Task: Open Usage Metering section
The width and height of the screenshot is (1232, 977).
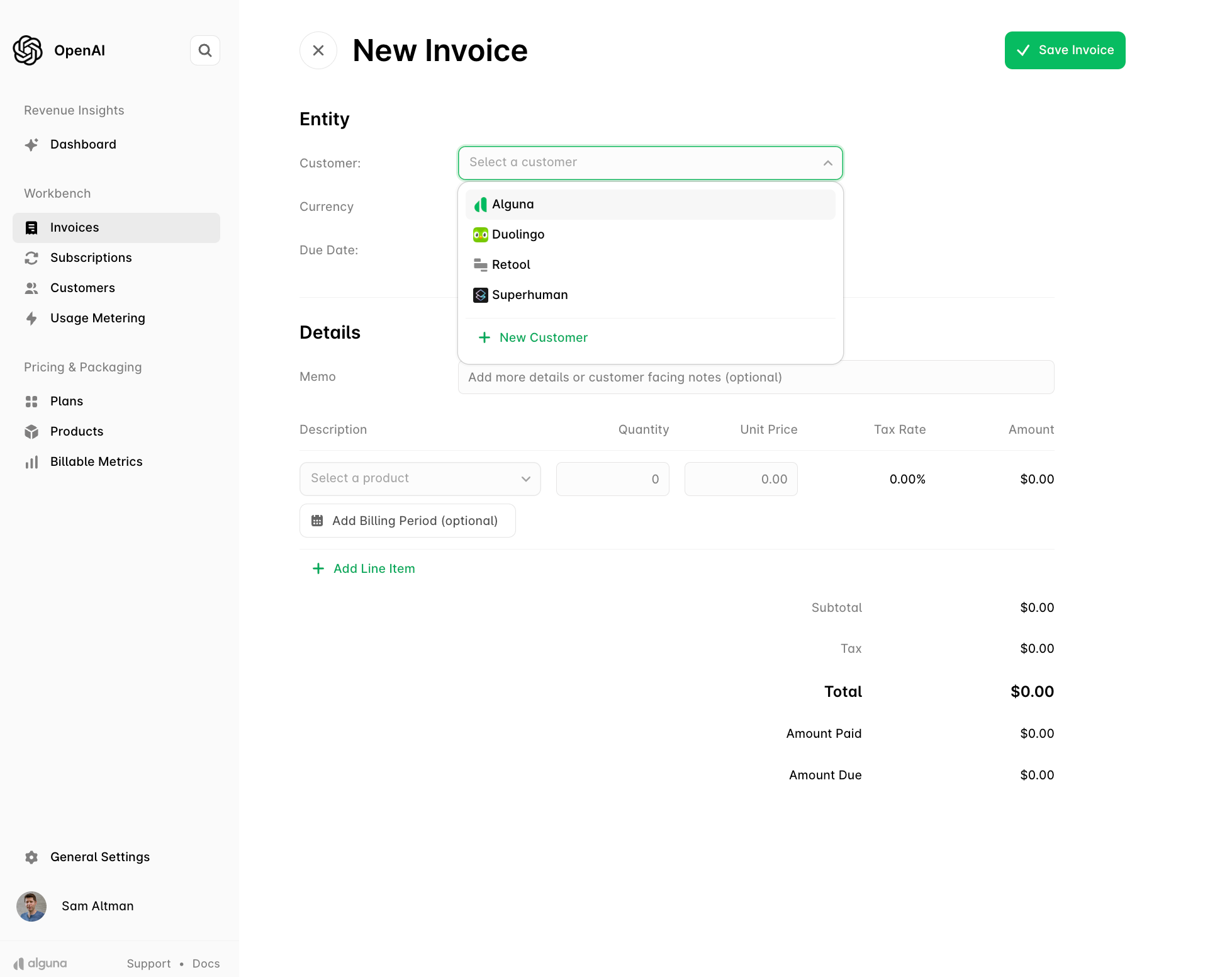Action: pyautogui.click(x=97, y=318)
